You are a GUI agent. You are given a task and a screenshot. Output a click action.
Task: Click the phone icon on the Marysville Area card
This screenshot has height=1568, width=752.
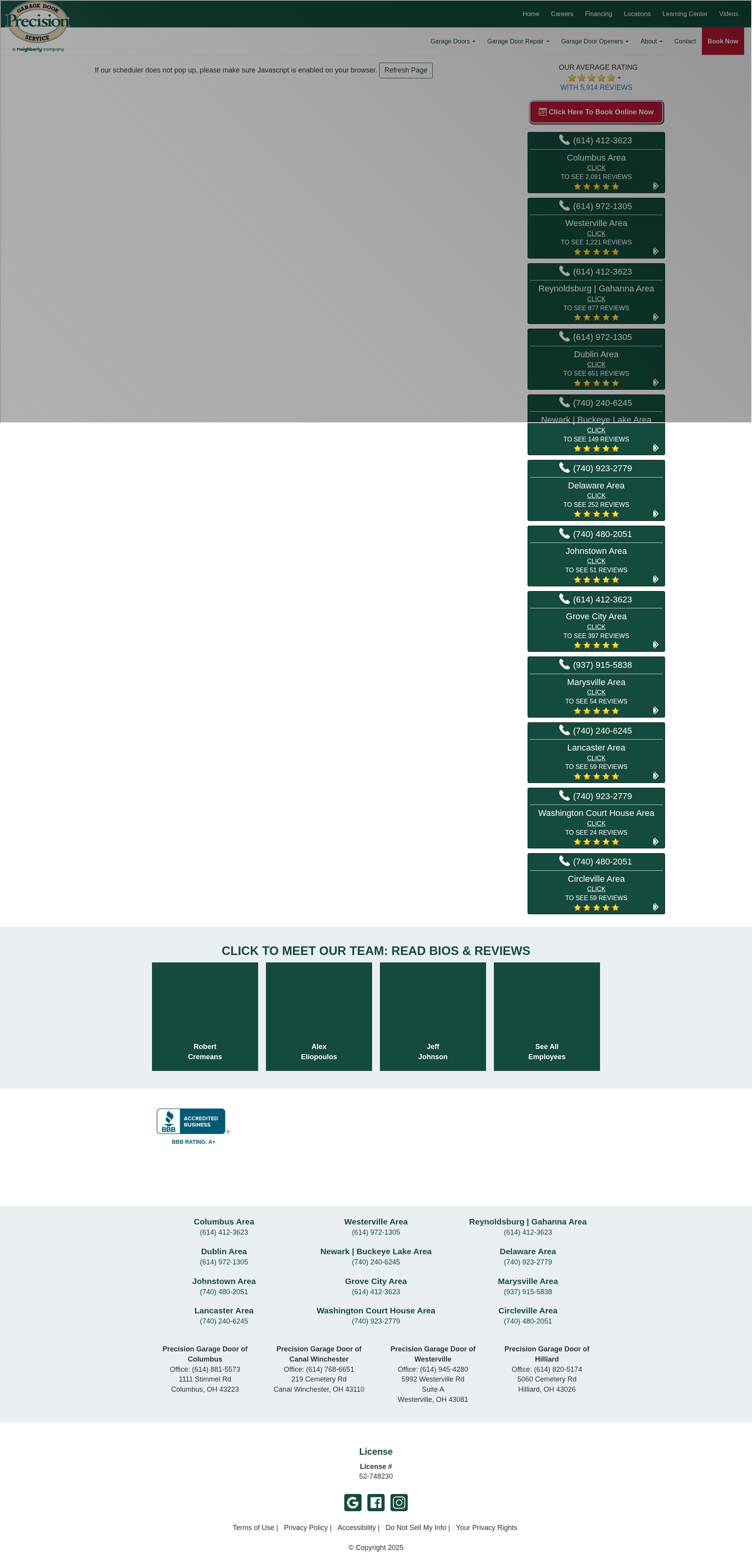pos(565,664)
